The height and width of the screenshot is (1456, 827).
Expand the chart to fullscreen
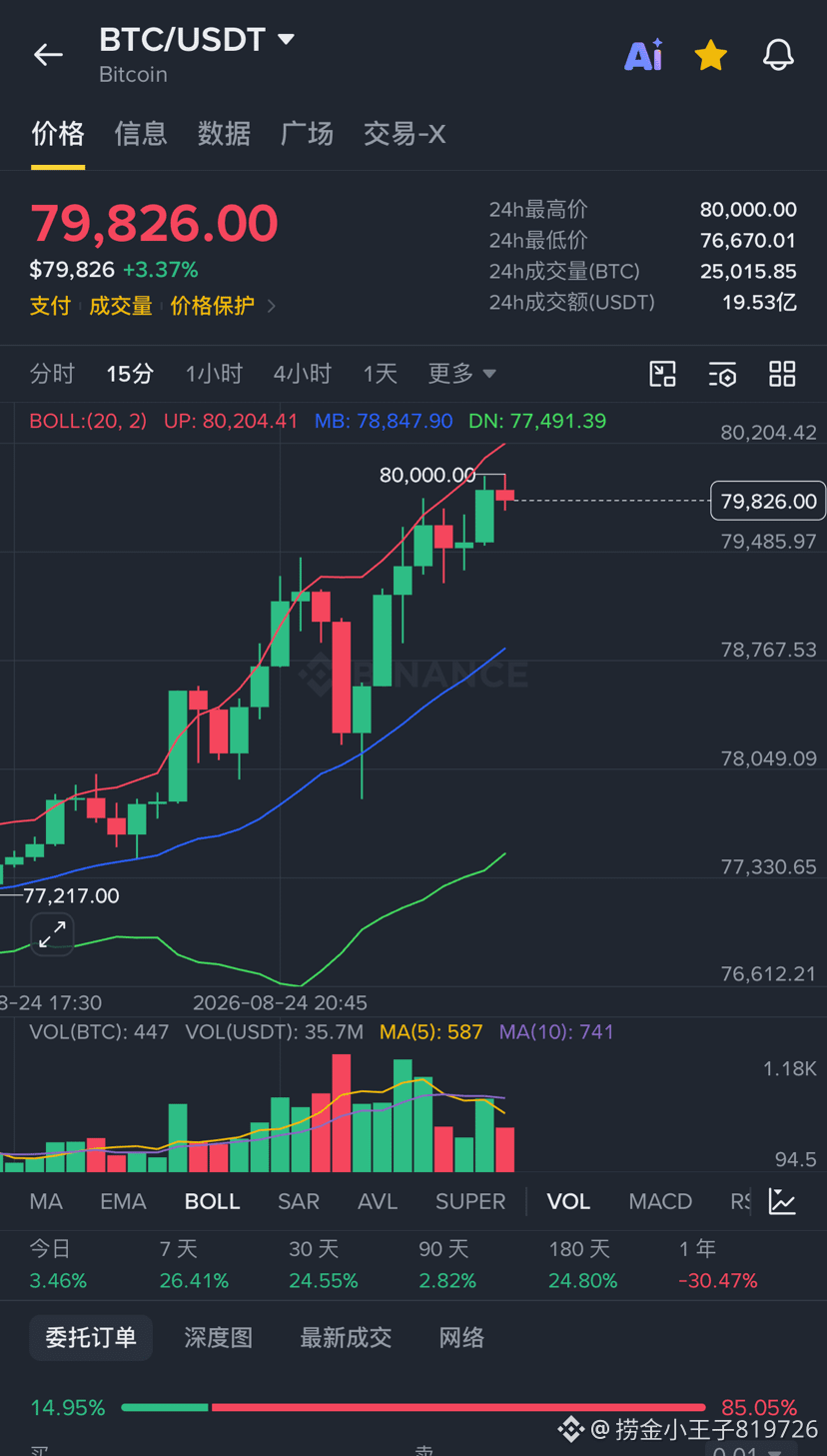tap(52, 934)
